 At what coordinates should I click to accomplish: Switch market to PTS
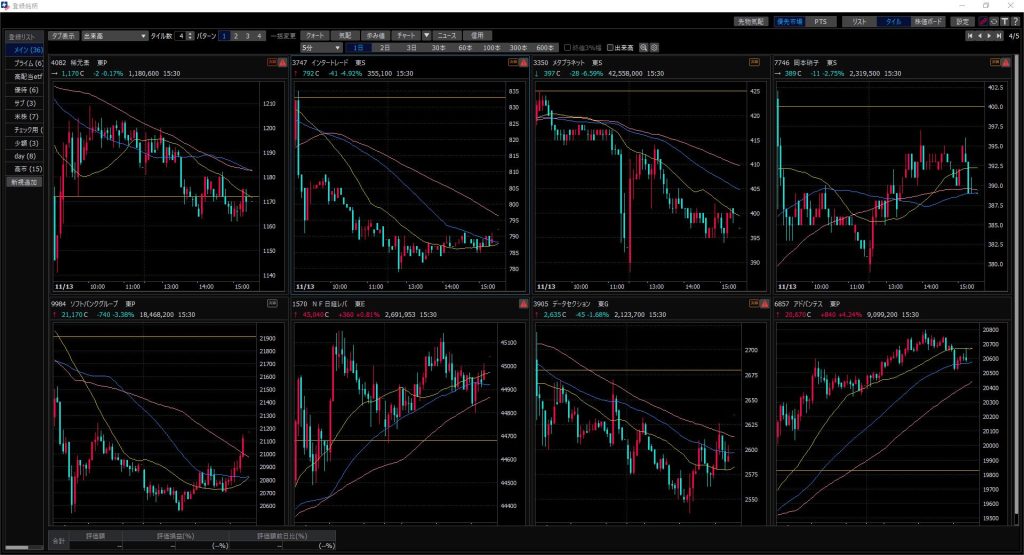pyautogui.click(x=821, y=21)
